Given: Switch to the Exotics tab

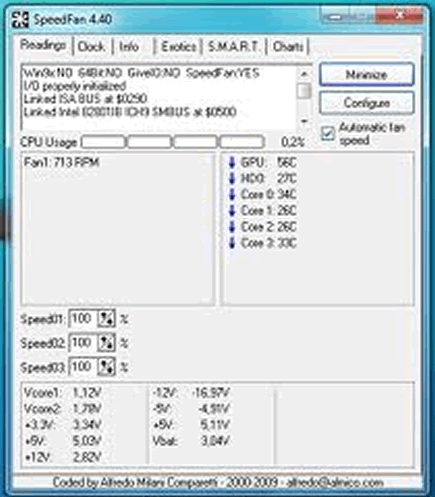Looking at the screenshot, I should tap(179, 47).
